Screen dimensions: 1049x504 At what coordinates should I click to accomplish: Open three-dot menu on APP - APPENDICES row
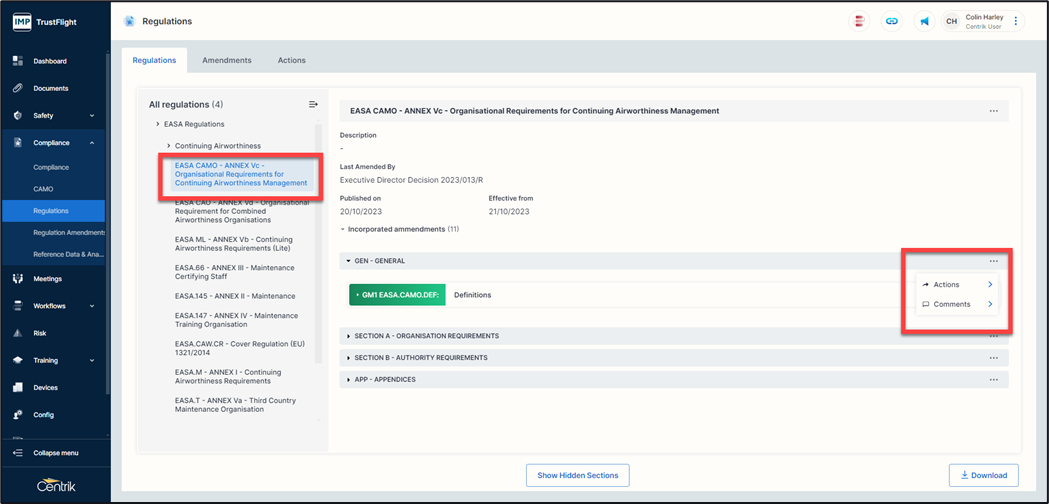coord(993,380)
